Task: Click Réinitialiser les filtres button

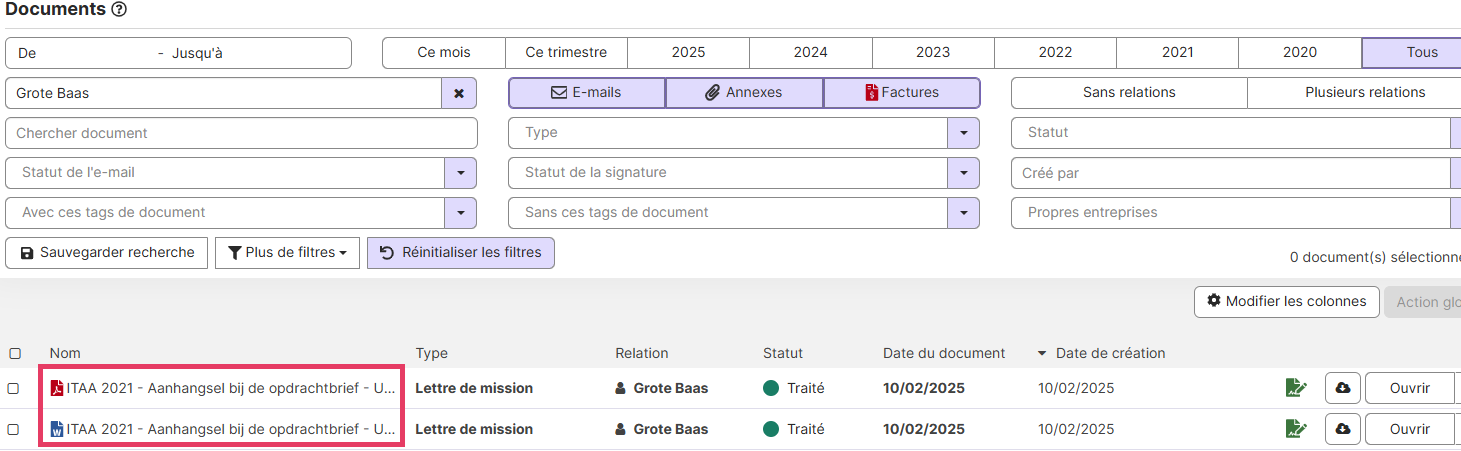Action: [461, 253]
